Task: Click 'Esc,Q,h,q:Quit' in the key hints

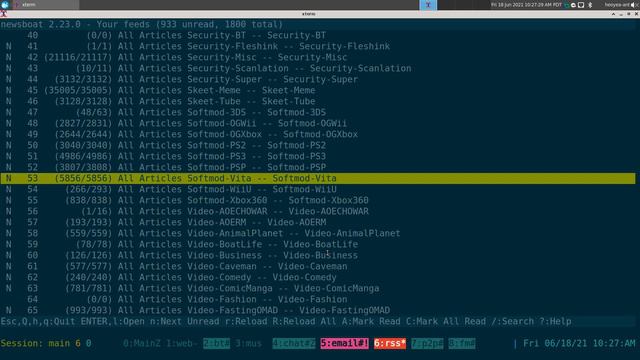Action: [x=38, y=322]
